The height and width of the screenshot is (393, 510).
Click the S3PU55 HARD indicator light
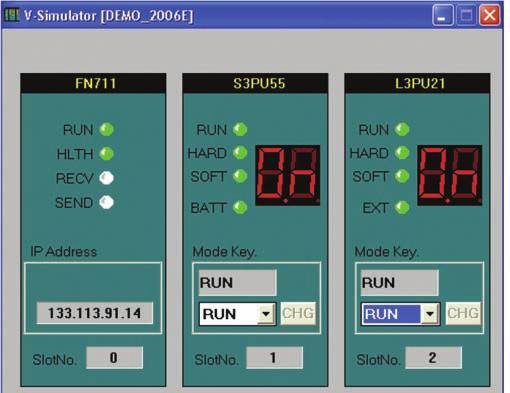240,153
